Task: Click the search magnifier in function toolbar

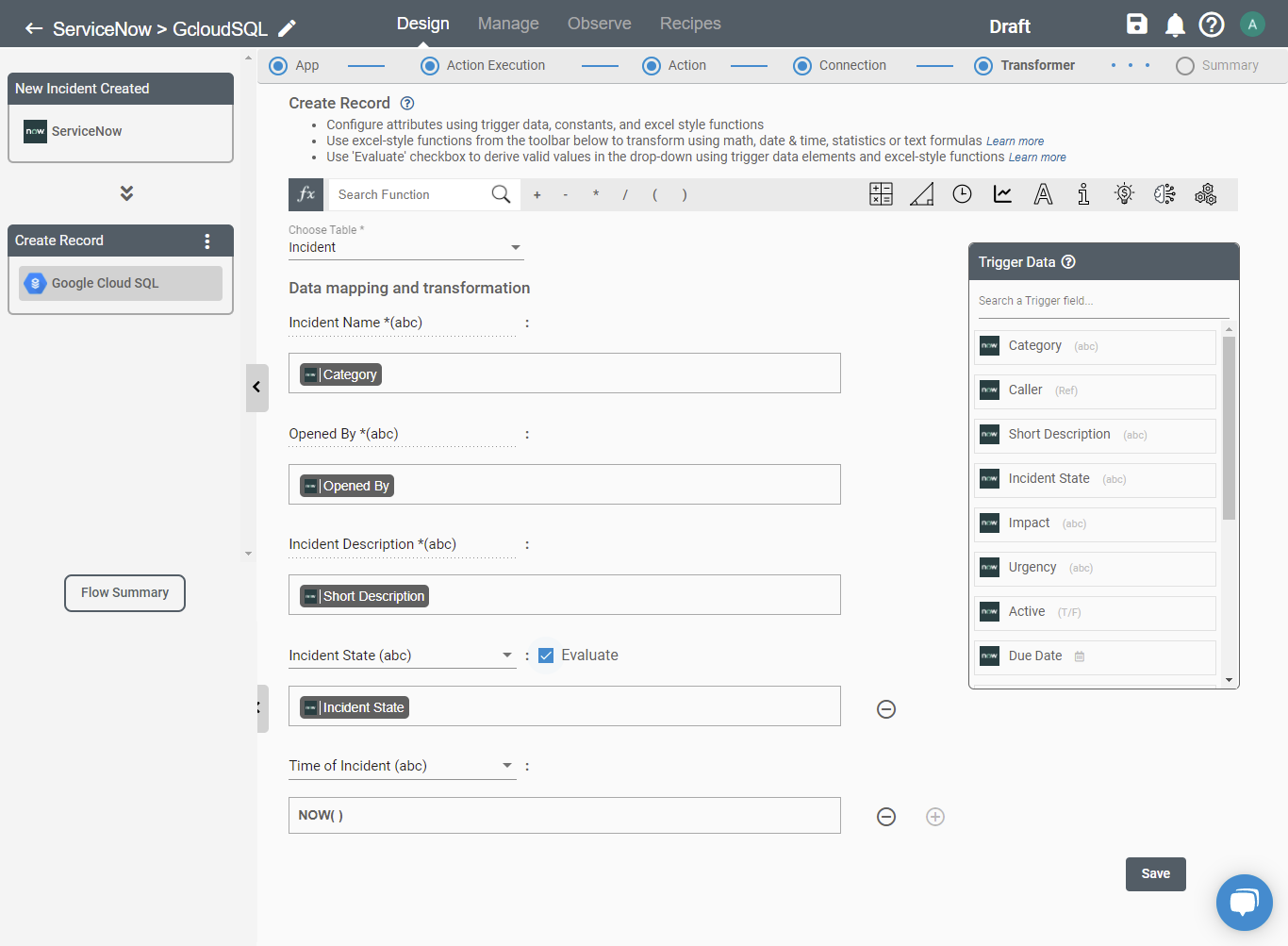Action: click(x=501, y=194)
